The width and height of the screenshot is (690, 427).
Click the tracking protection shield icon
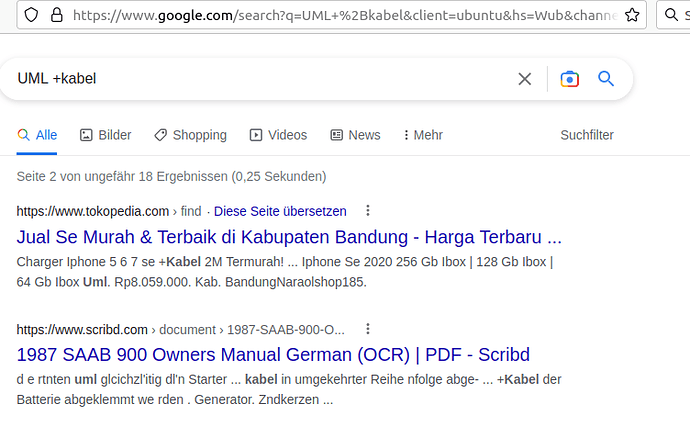(31, 15)
